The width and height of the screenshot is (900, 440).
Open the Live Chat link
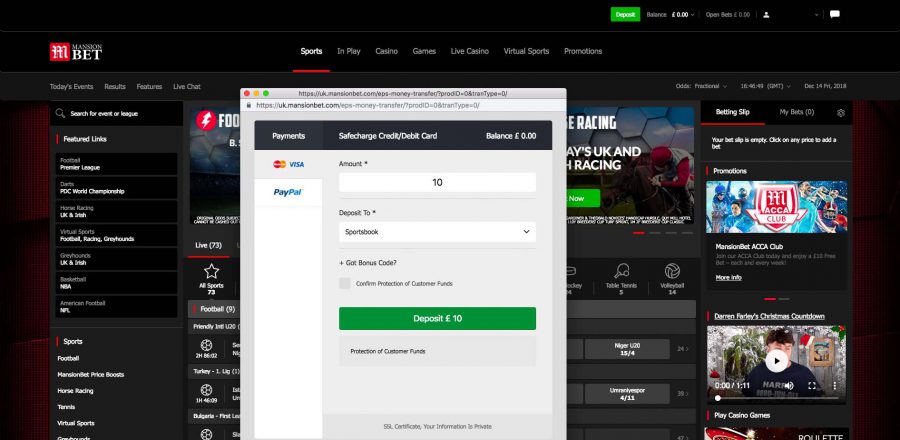pyautogui.click(x=187, y=87)
